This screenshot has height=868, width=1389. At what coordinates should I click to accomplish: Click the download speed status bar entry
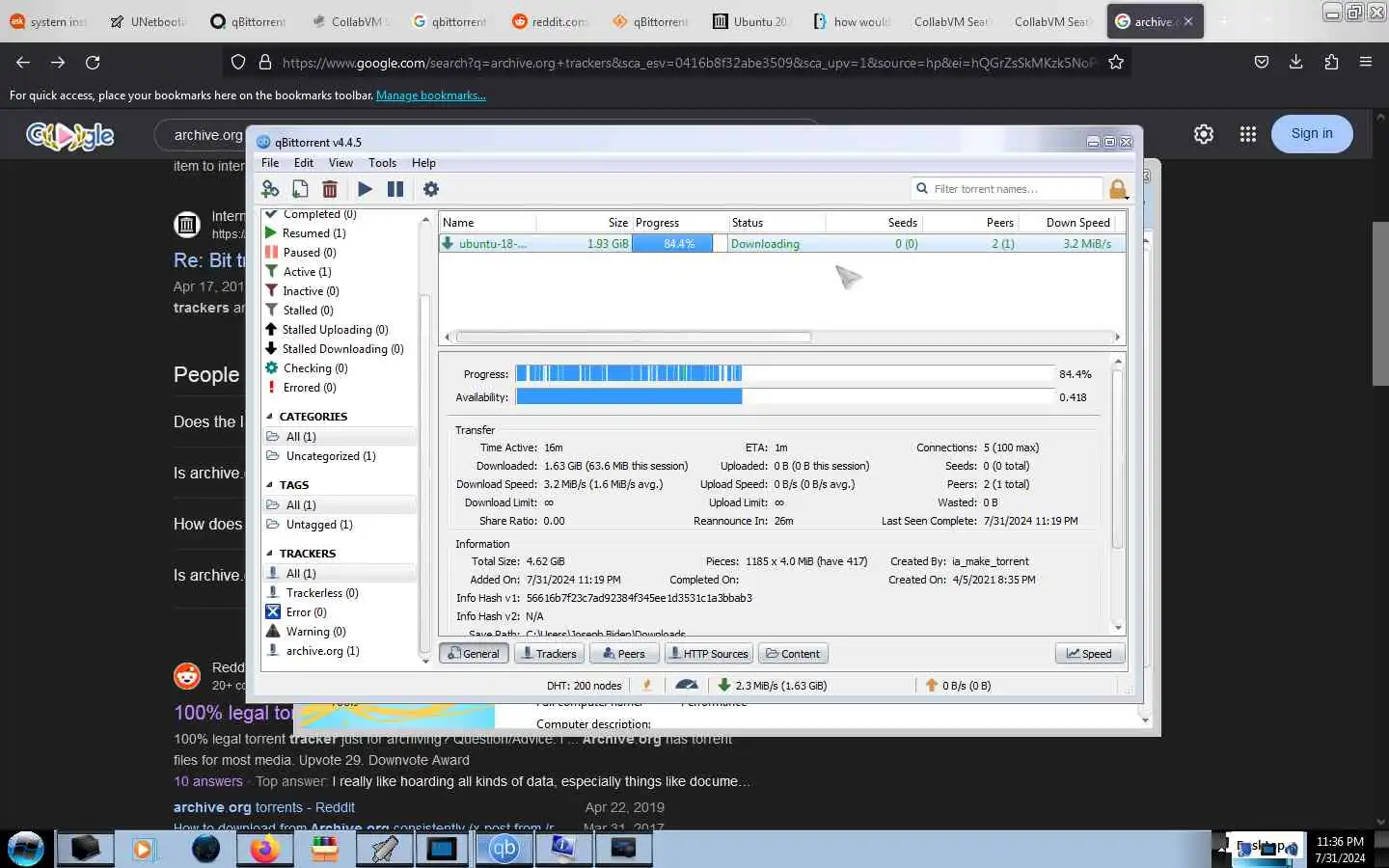pyautogui.click(x=773, y=686)
